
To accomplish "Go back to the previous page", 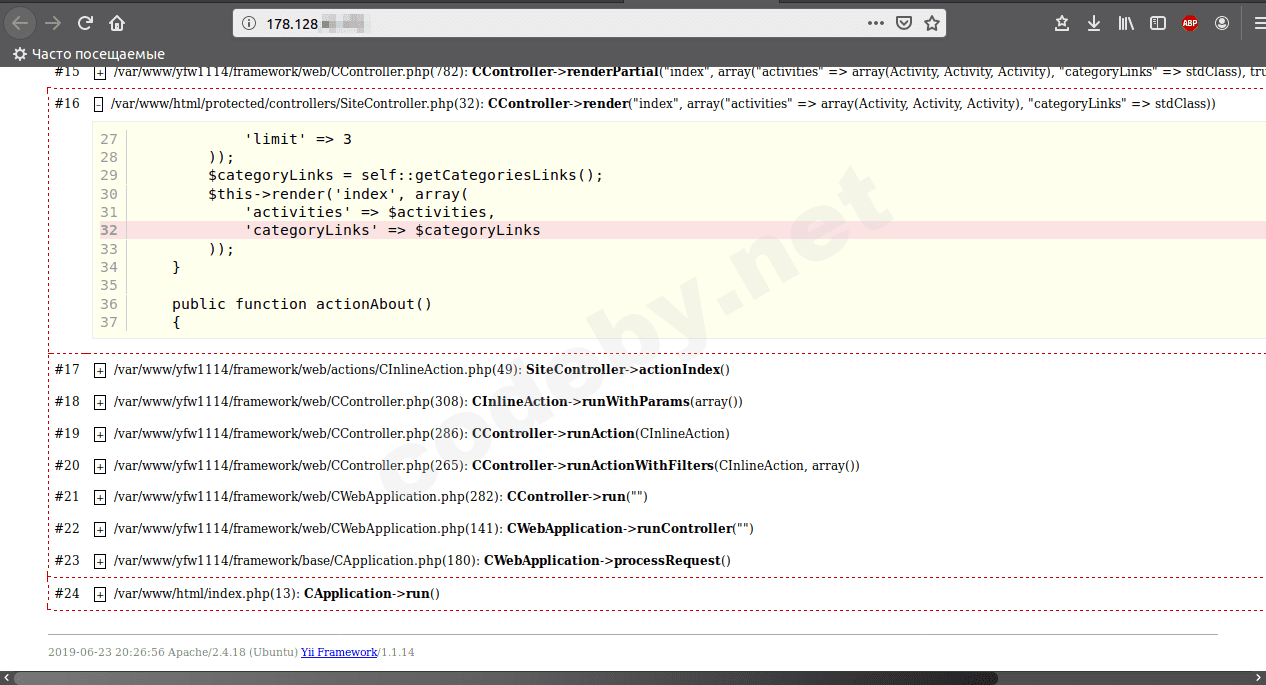I will point(20,23).
